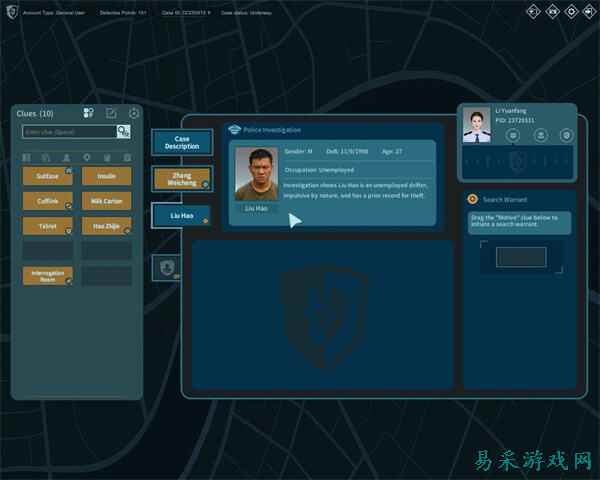Click the second diamond icon at top right
This screenshot has height=480, width=600.
552,11
